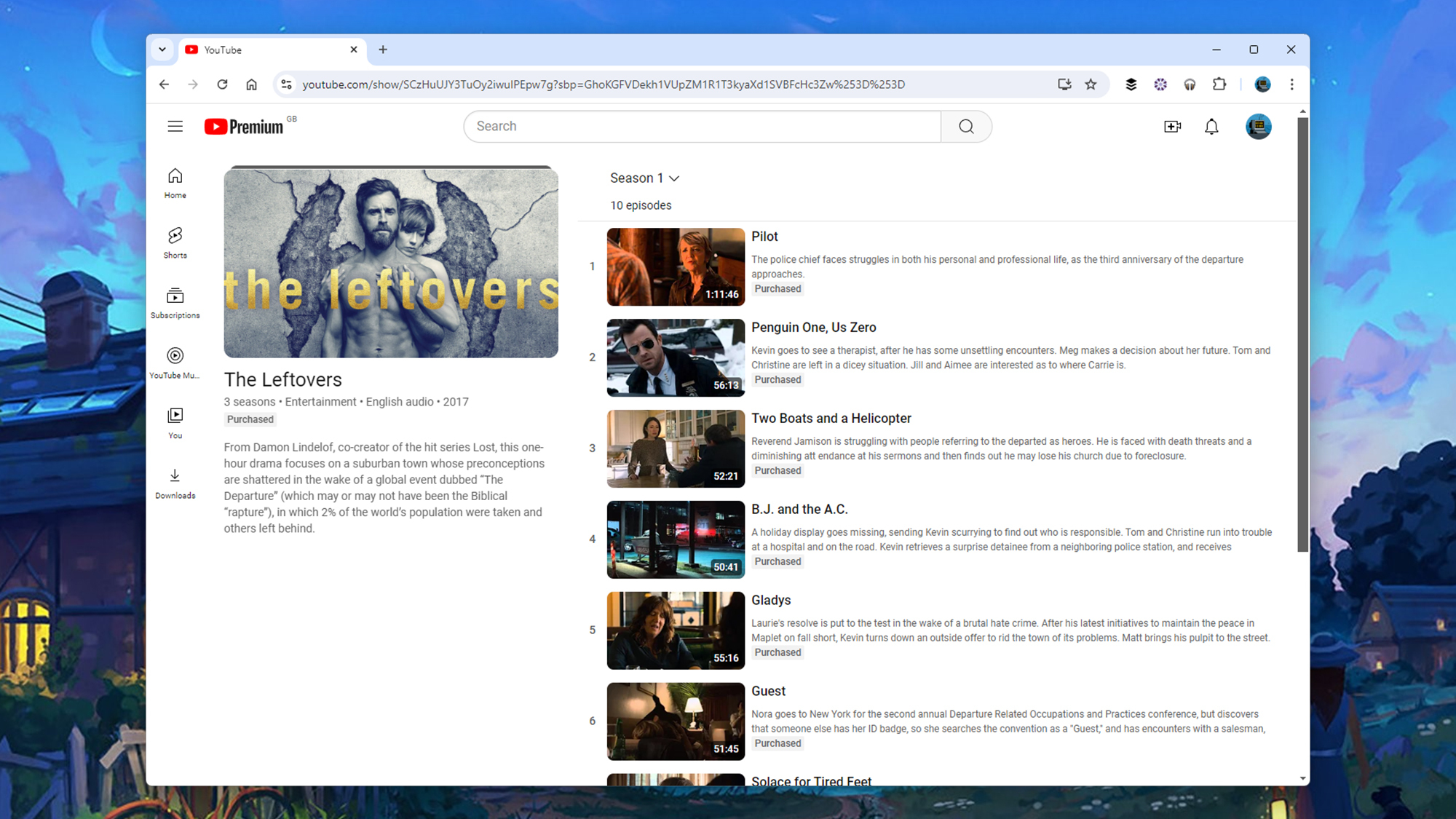Click the 10 episodes label
Image resolution: width=1456 pixels, height=819 pixels.
(641, 205)
